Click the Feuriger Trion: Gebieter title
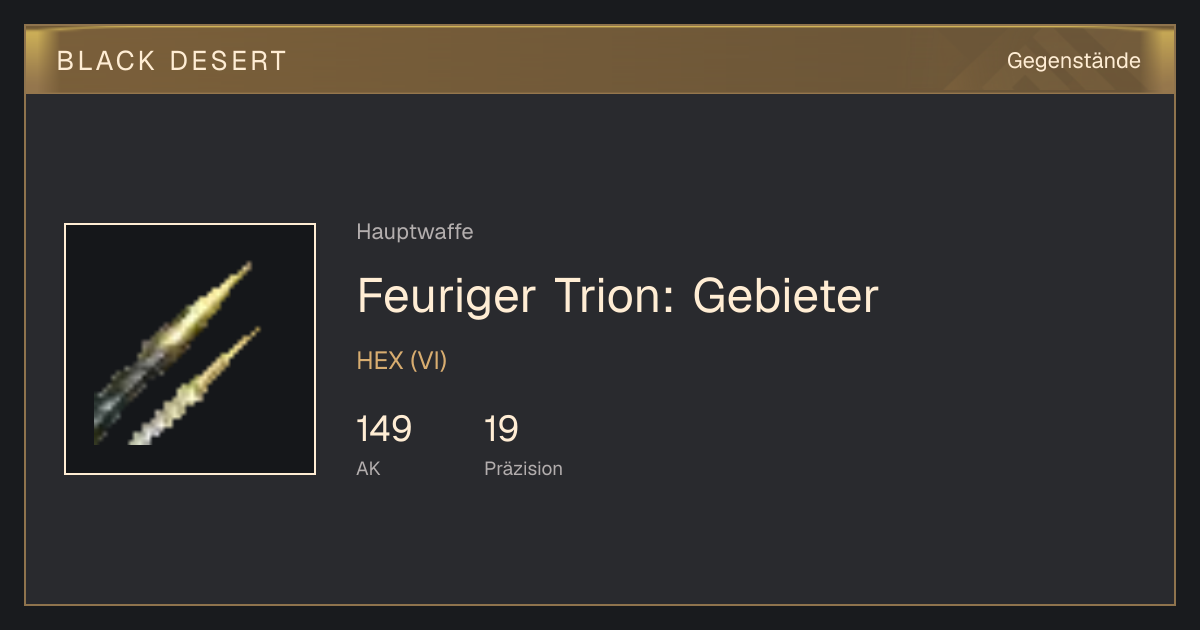The image size is (1200, 630). 617,296
